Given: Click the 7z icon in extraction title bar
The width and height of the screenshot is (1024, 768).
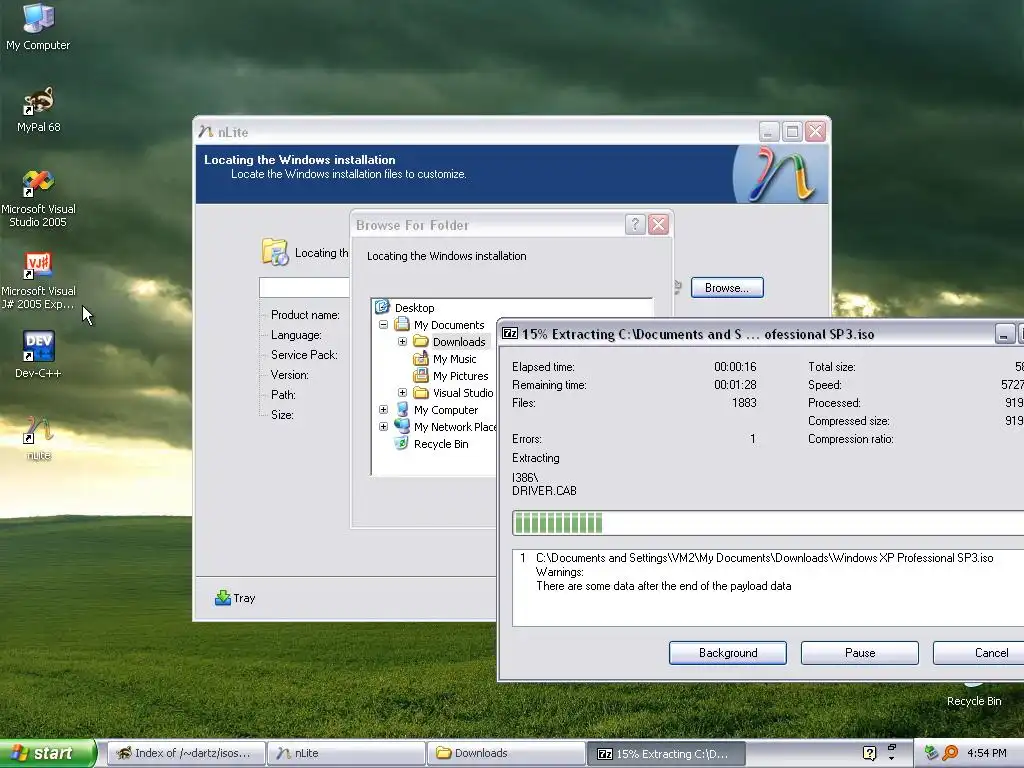Looking at the screenshot, I should 509,334.
